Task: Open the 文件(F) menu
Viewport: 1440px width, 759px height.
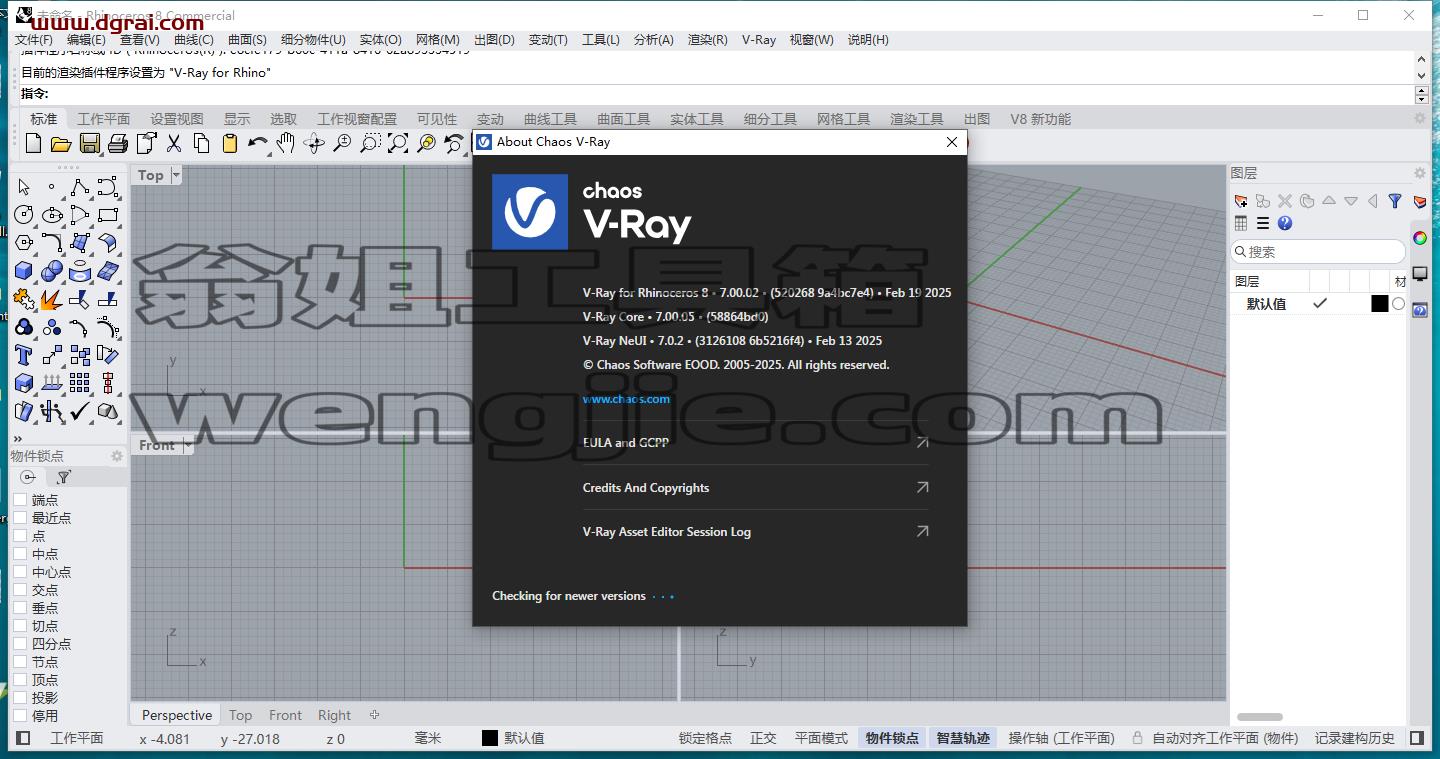Action: point(34,40)
